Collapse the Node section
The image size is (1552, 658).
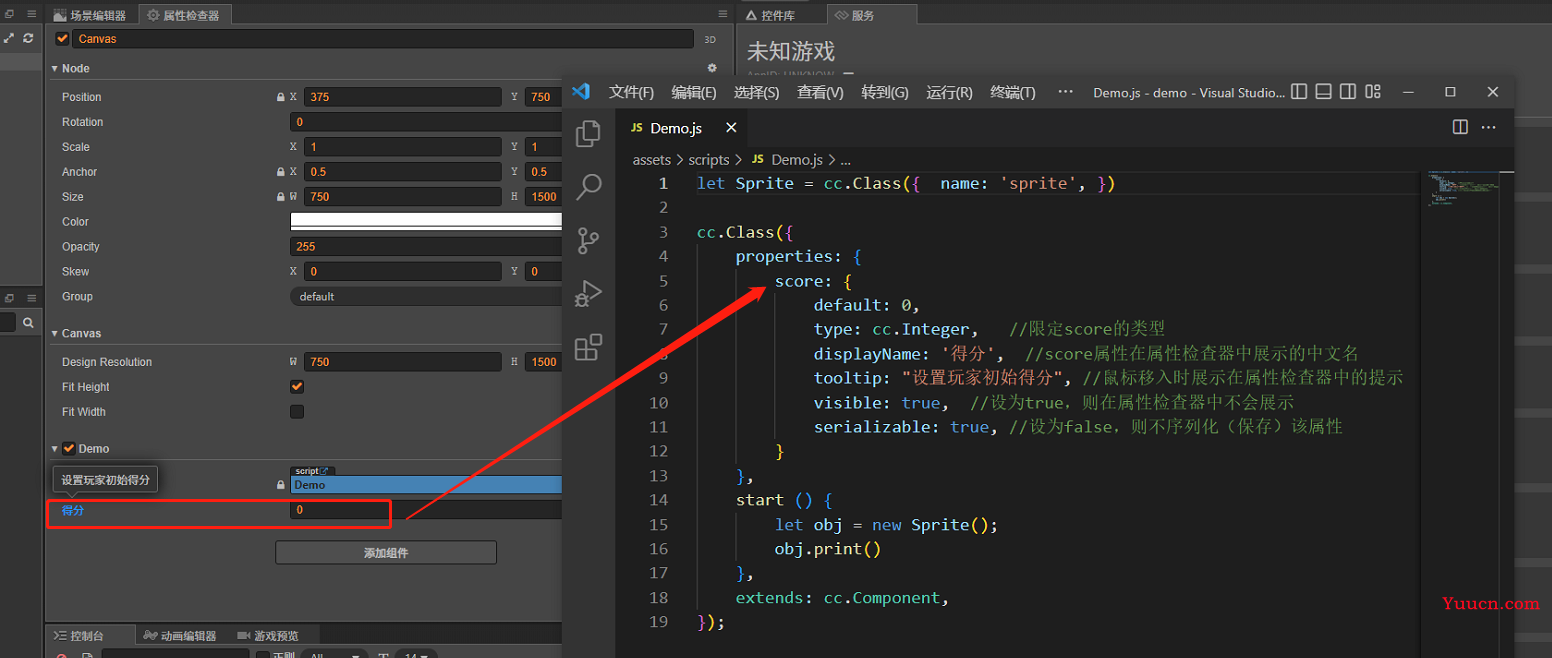pos(55,68)
